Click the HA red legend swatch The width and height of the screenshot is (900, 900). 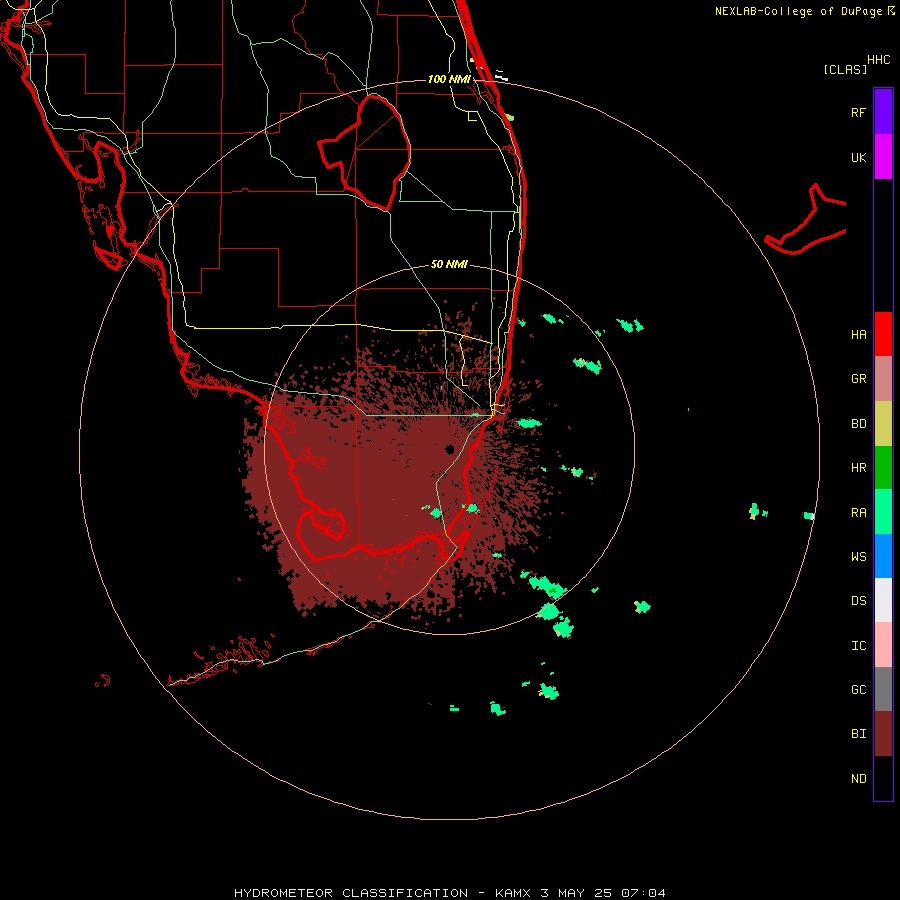883,334
